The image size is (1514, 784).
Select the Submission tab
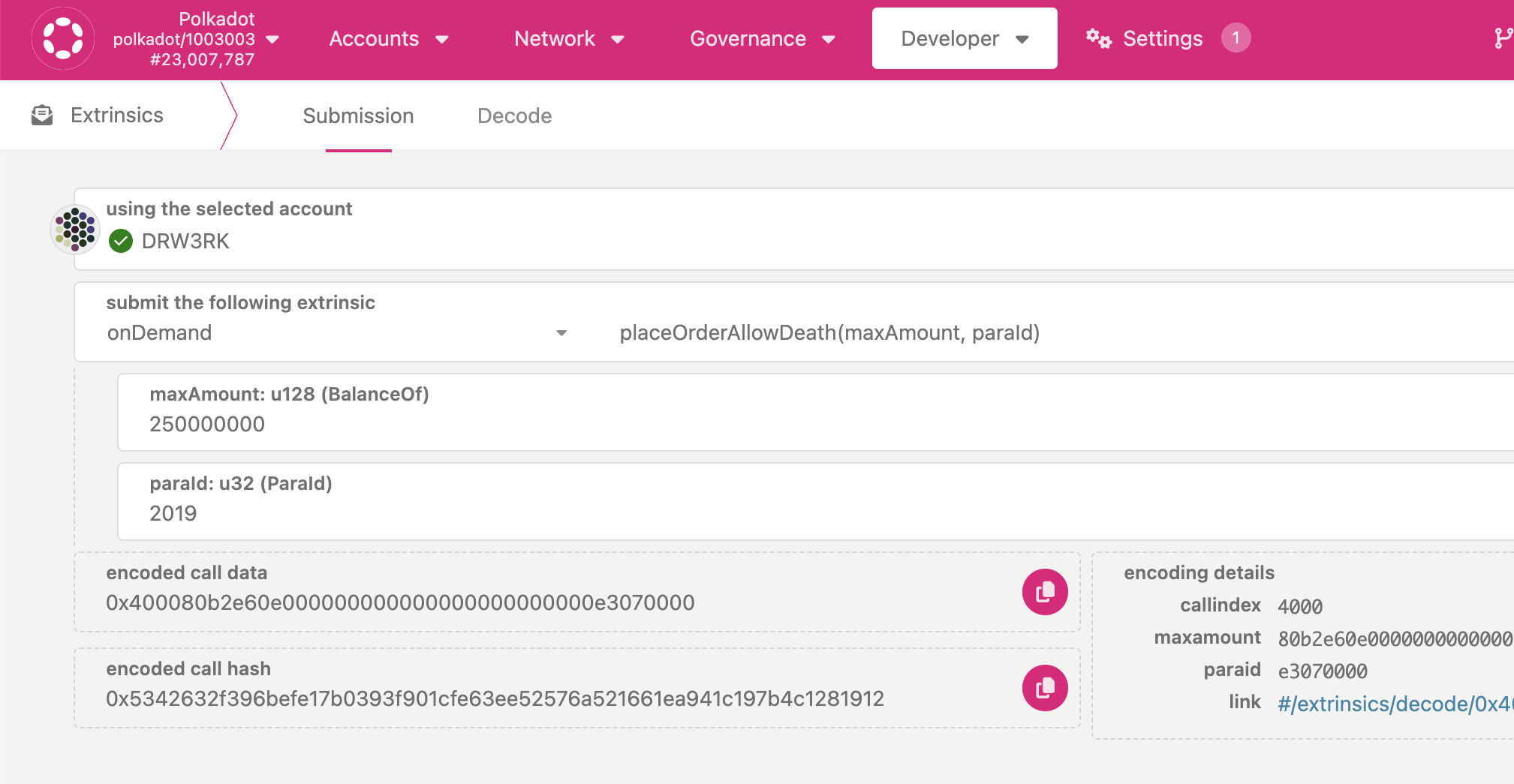358,116
